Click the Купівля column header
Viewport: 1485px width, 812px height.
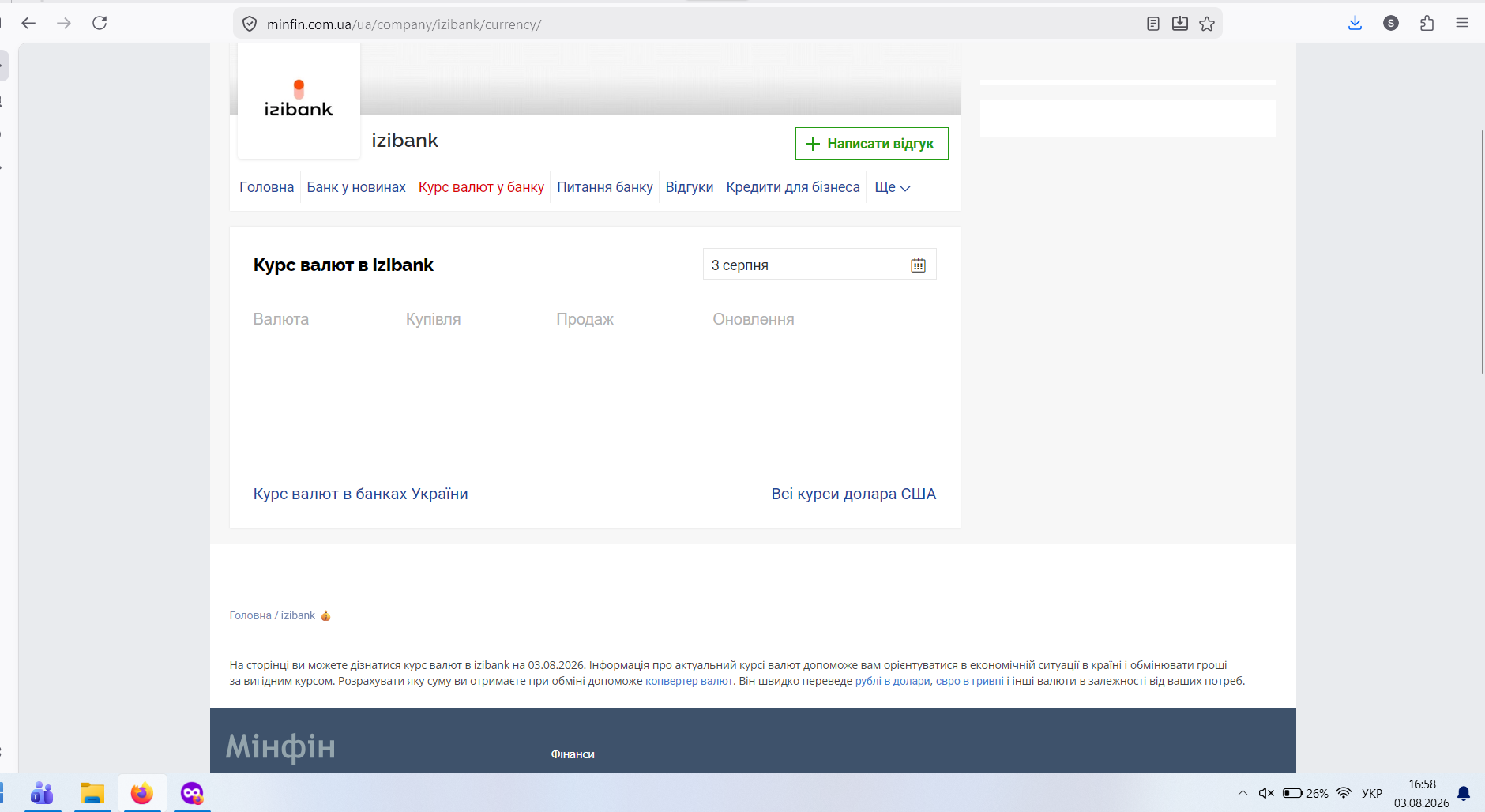[433, 319]
